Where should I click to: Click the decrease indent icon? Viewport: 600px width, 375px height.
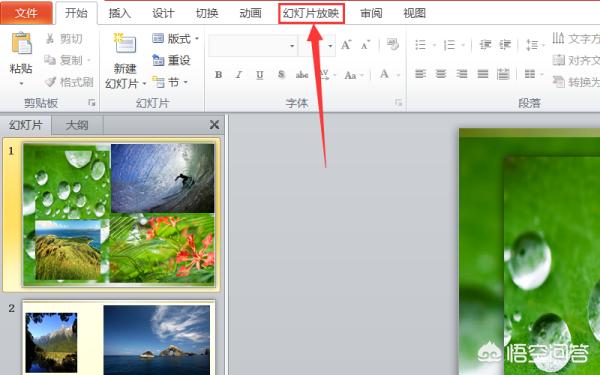tap(485, 45)
